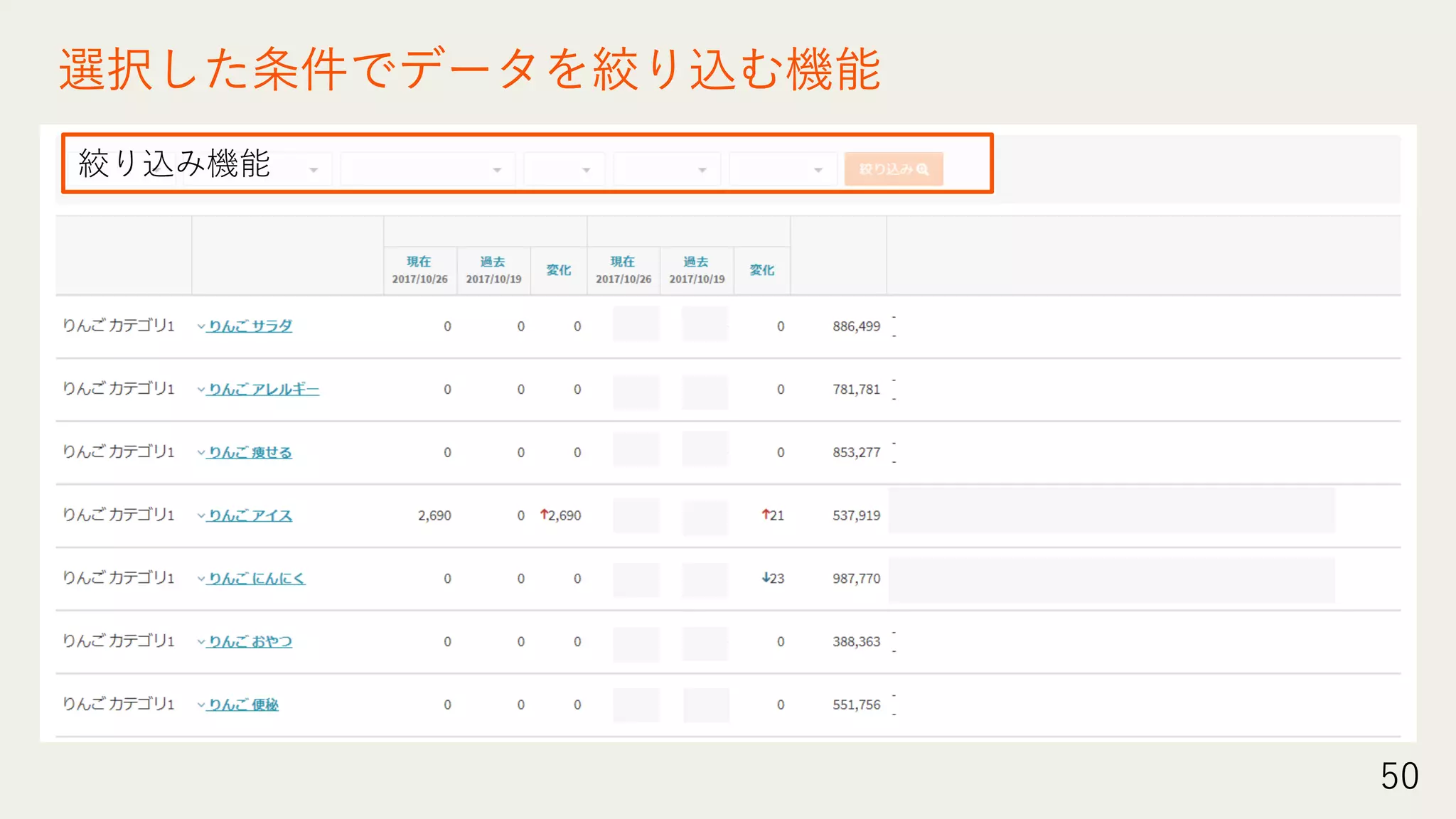Image resolution: width=1456 pixels, height=819 pixels.
Task: Click the faded 絞り込み filter button
Action: click(894, 169)
